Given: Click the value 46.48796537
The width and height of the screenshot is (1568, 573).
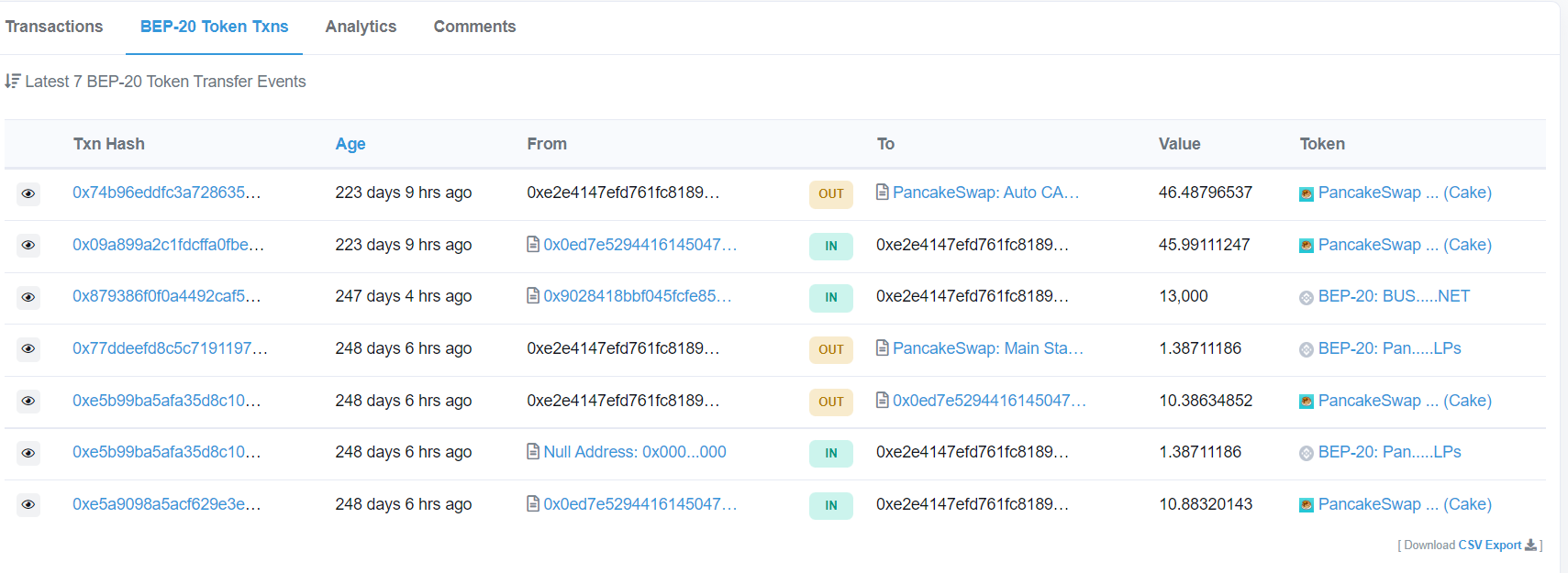Looking at the screenshot, I should pos(1206,193).
